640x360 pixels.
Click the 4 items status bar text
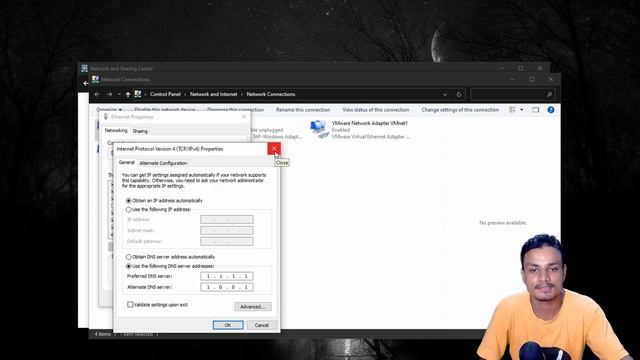[102, 334]
